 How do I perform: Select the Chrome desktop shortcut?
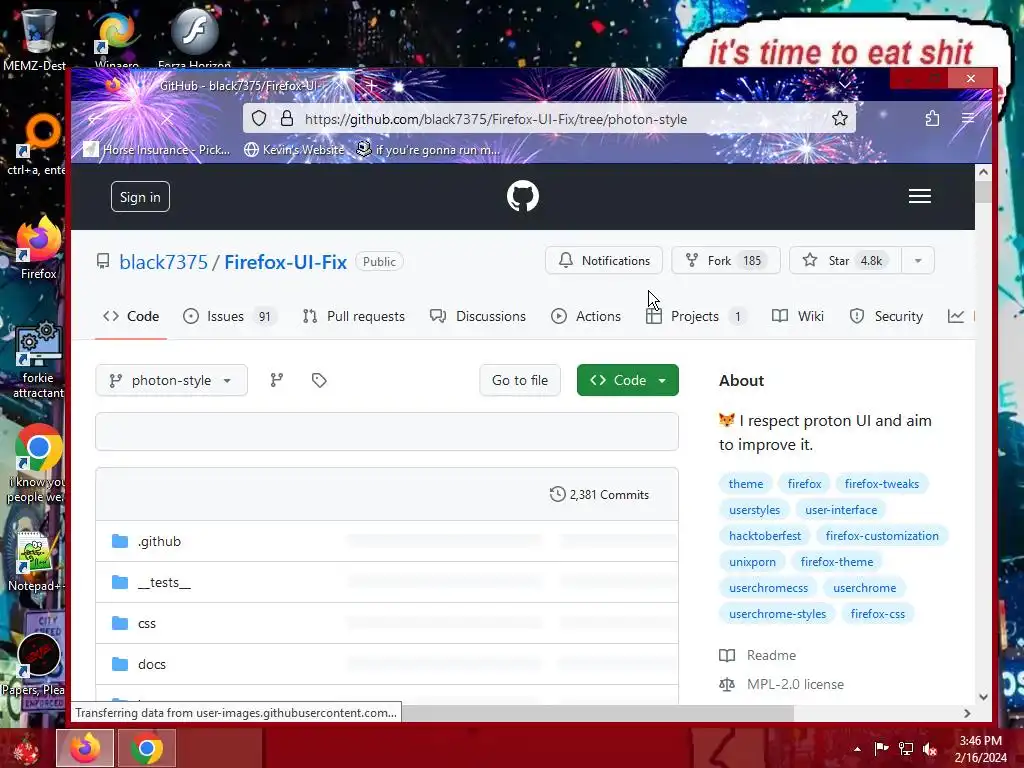pyautogui.click(x=37, y=464)
